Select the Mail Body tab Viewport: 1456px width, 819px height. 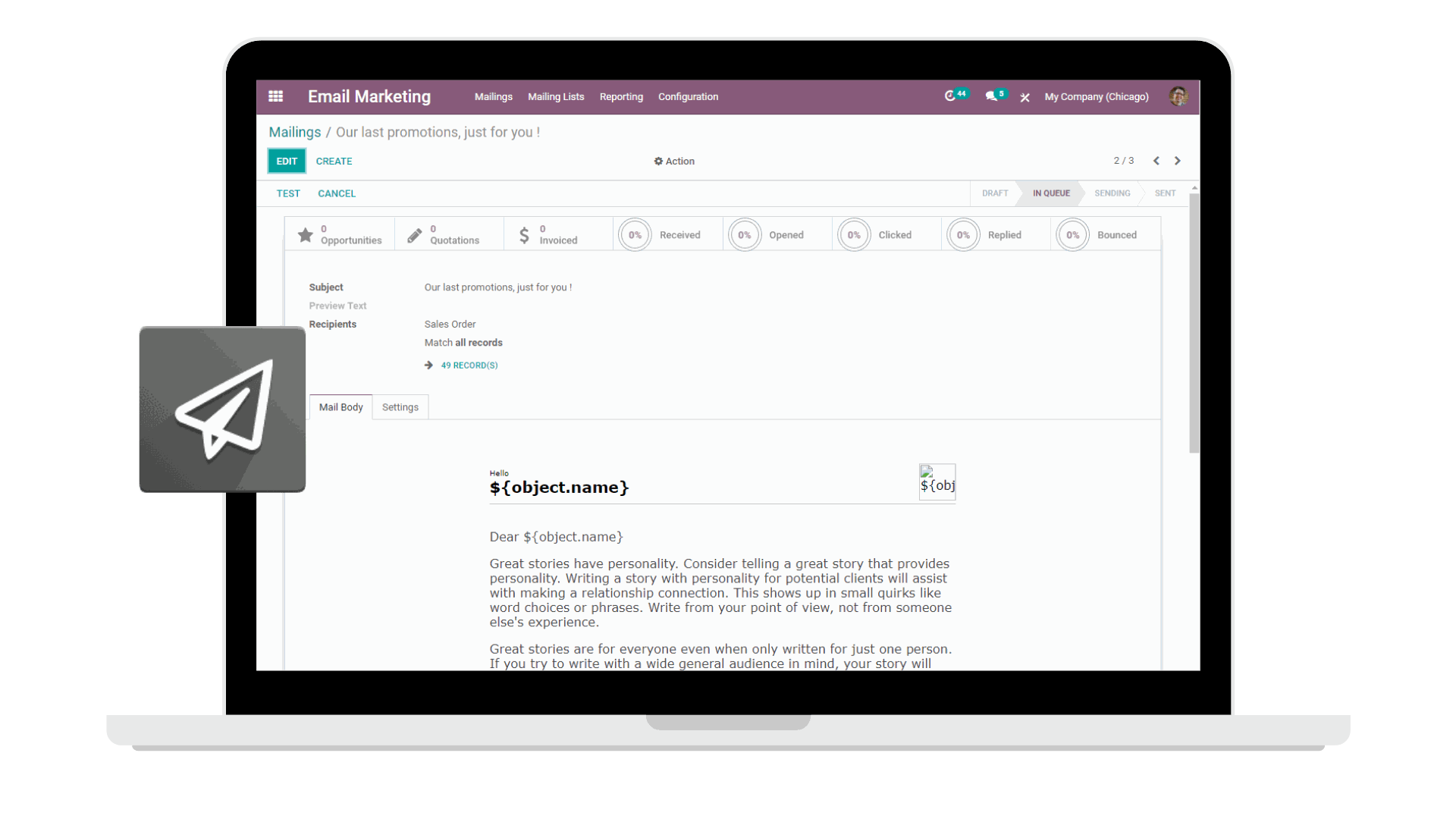[x=340, y=407]
